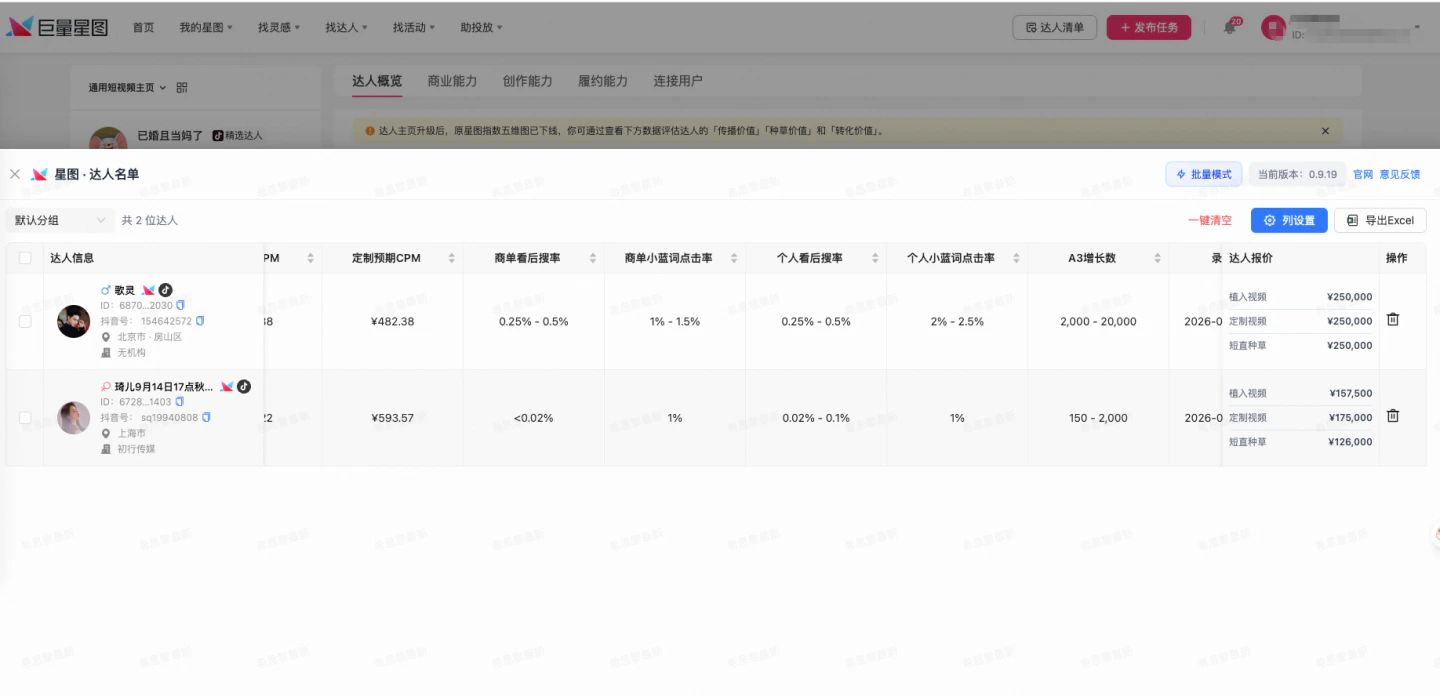Click 当前版本：0.9.19 label
The height and width of the screenshot is (697, 1440).
click(x=1297, y=174)
